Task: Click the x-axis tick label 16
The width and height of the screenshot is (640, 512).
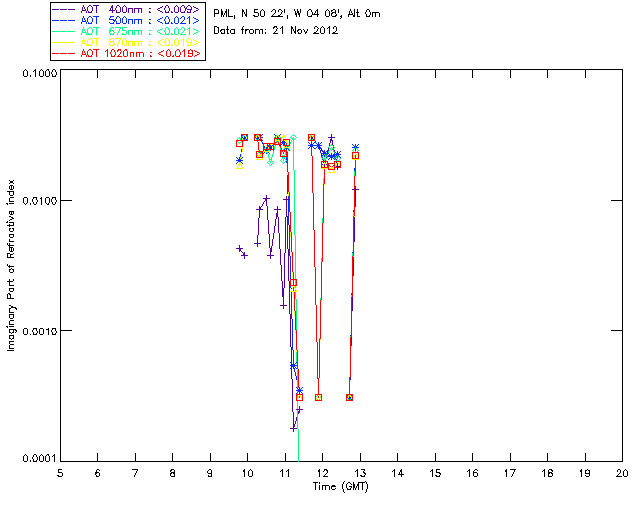Action: pos(473,473)
